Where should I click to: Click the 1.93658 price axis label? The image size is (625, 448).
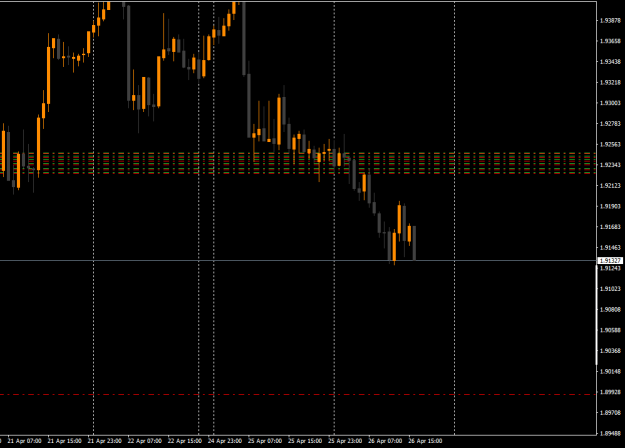[610, 41]
